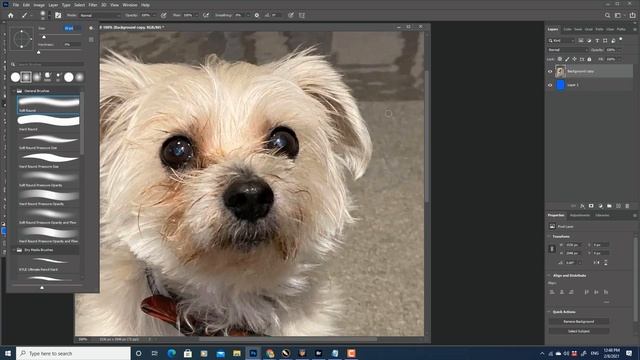Select the blue Layer 1 thumbnail
Viewport: 640px width, 360px height.
coord(560,85)
